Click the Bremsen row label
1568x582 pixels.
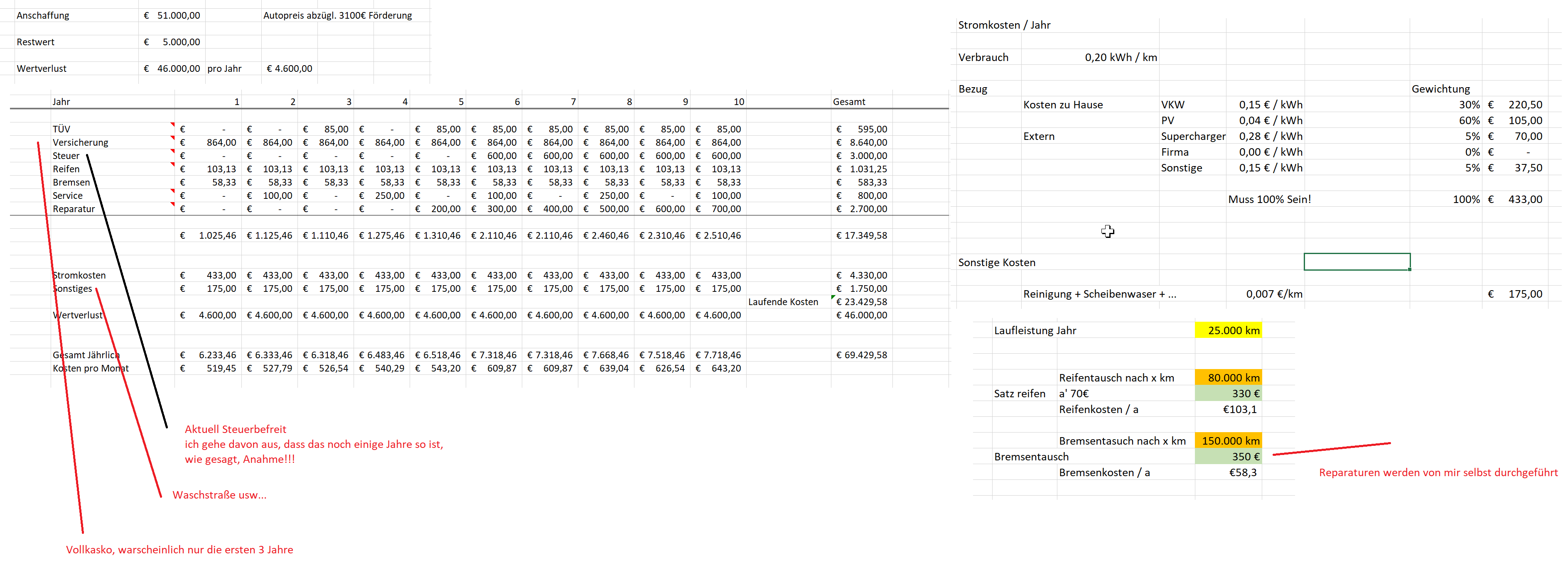(x=71, y=182)
